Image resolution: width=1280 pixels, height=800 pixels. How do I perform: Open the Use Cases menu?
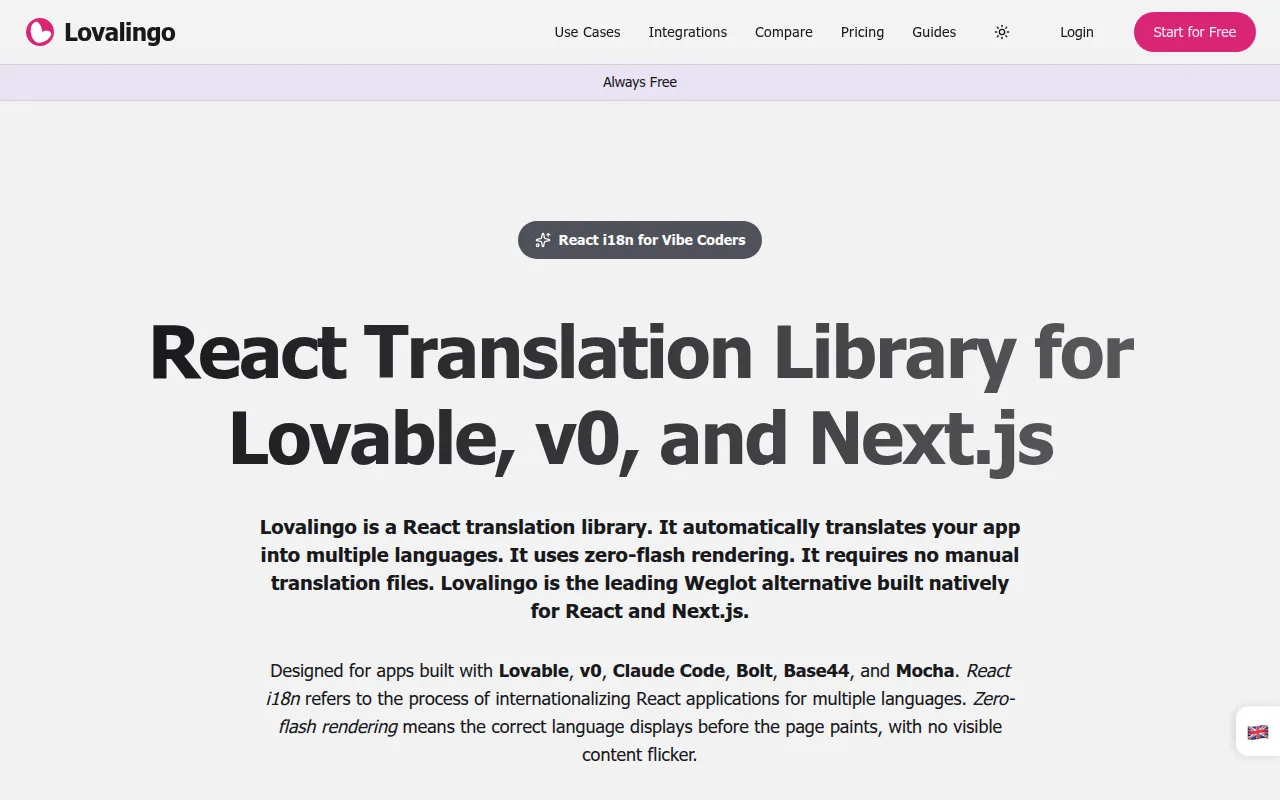click(587, 32)
